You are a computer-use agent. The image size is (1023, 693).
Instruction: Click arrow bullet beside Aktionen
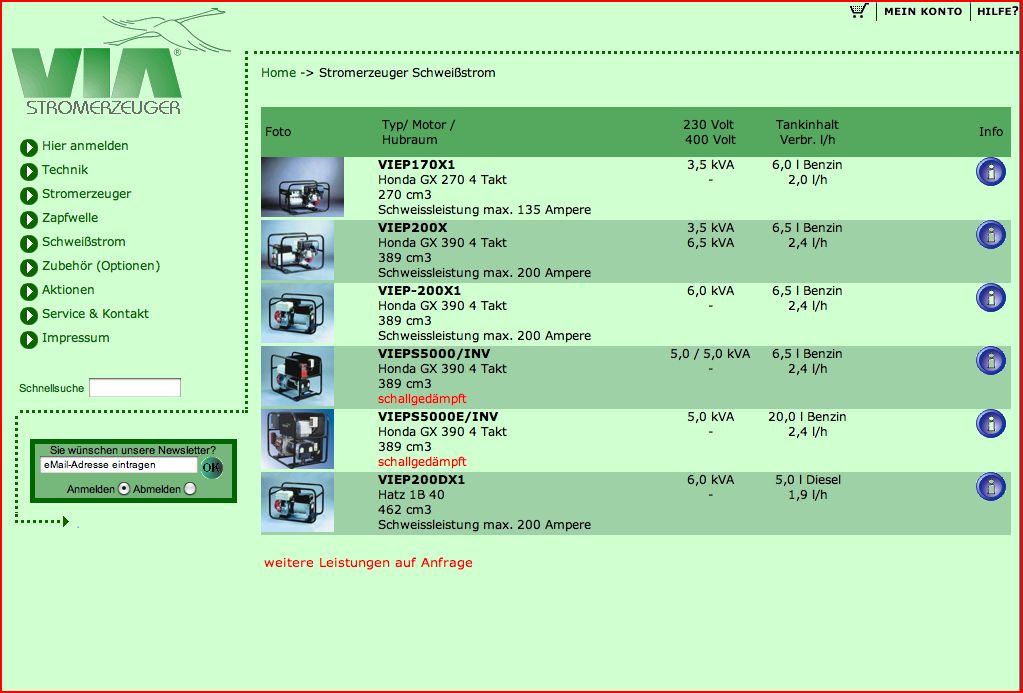coord(29,292)
